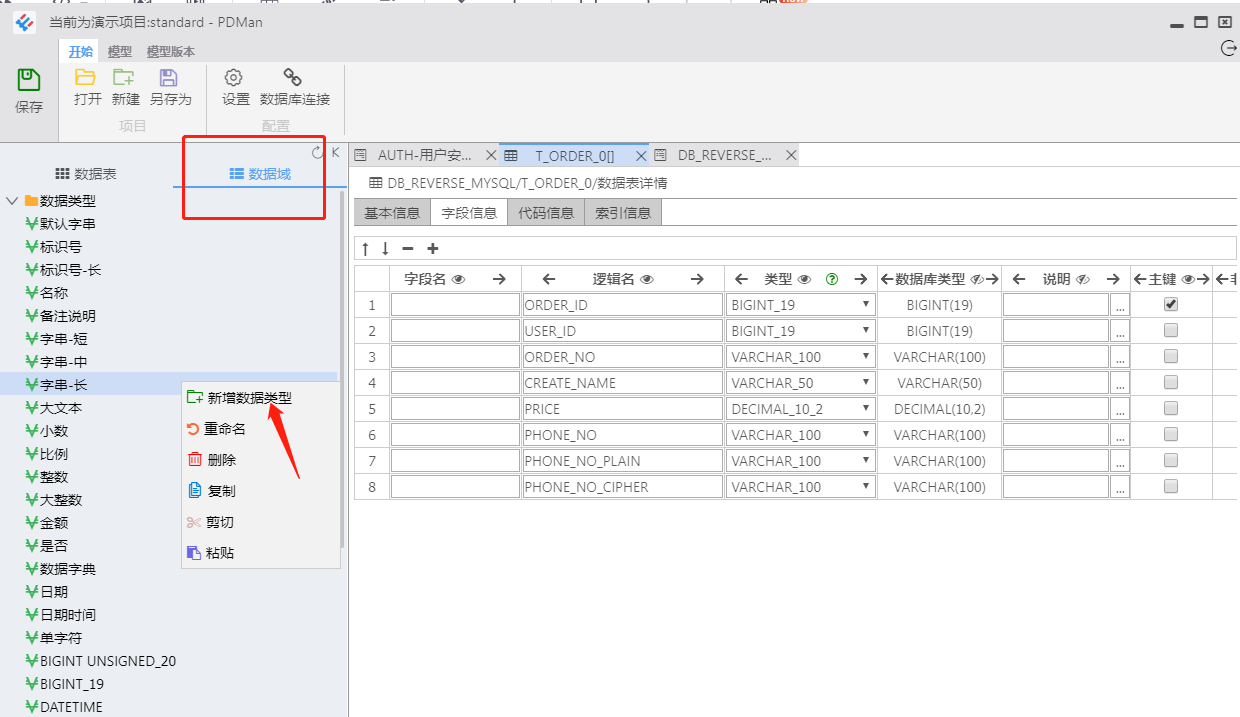Add a field row with plus icon
1240x717 pixels.
[433, 248]
